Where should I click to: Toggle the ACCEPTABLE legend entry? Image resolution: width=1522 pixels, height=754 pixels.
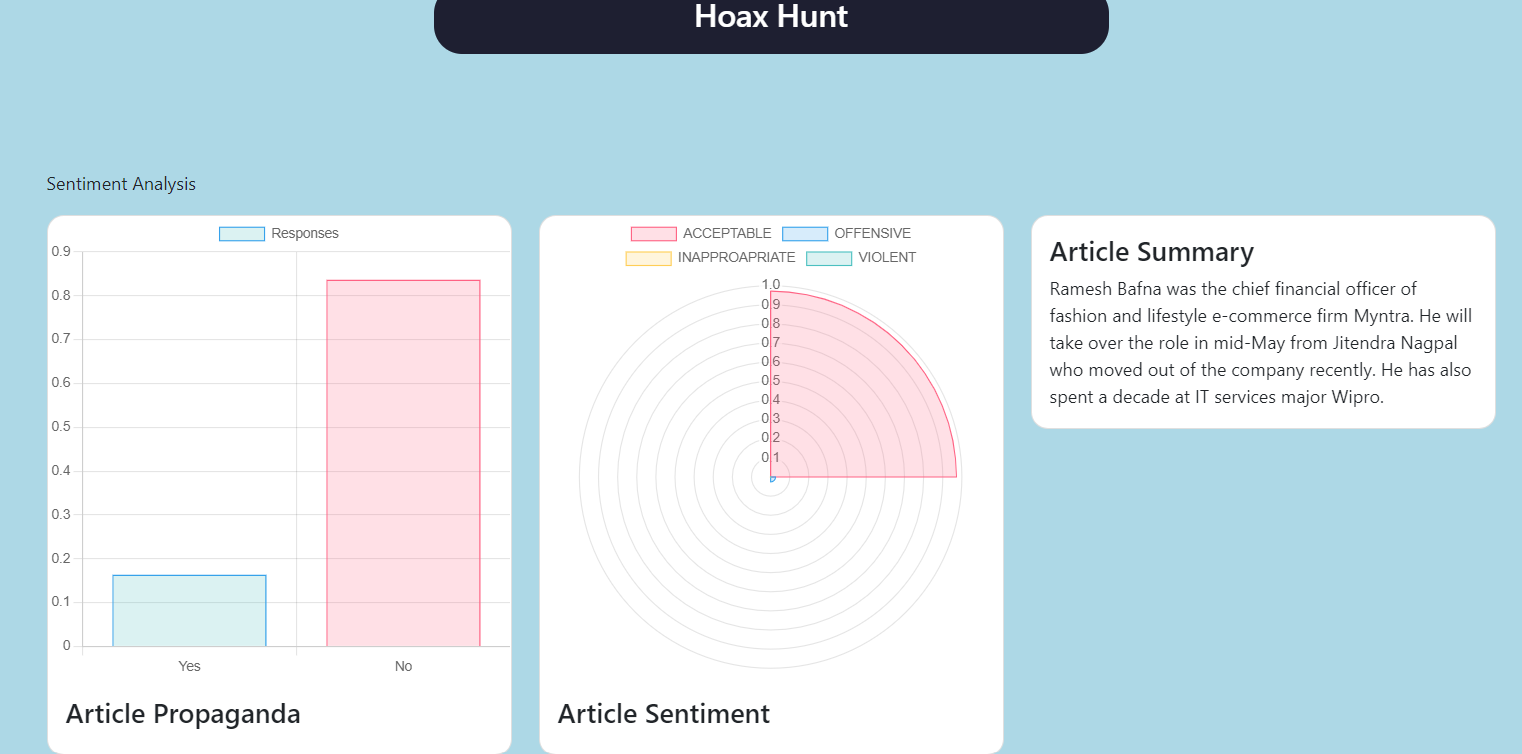(x=726, y=233)
